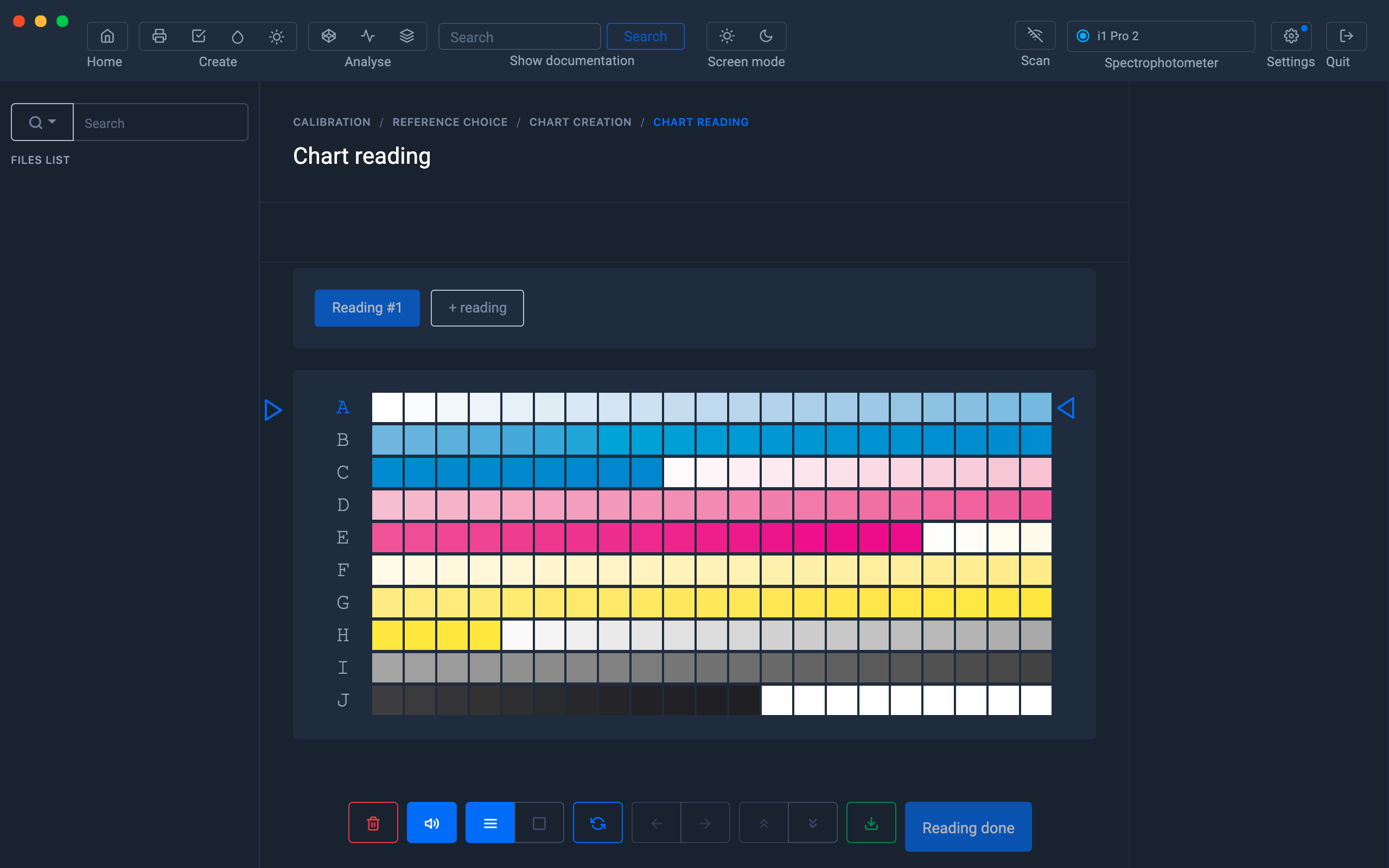1389x868 pixels.
Task: Click the right arrow navigation button
Action: pyautogui.click(x=705, y=822)
